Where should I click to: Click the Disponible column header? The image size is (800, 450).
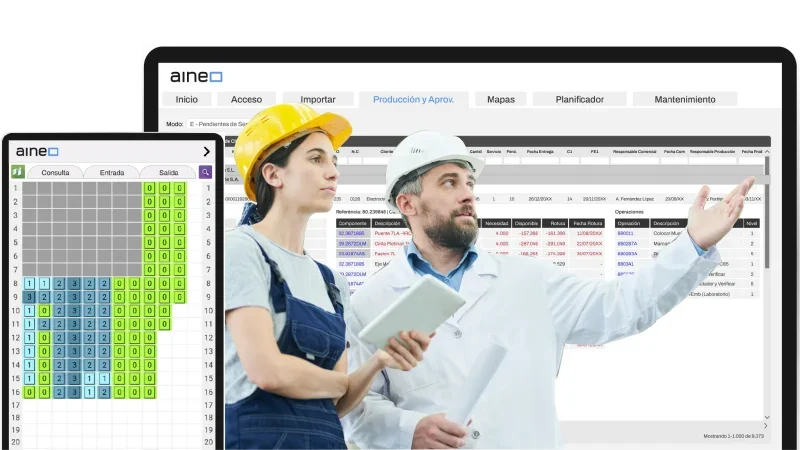[x=526, y=223]
